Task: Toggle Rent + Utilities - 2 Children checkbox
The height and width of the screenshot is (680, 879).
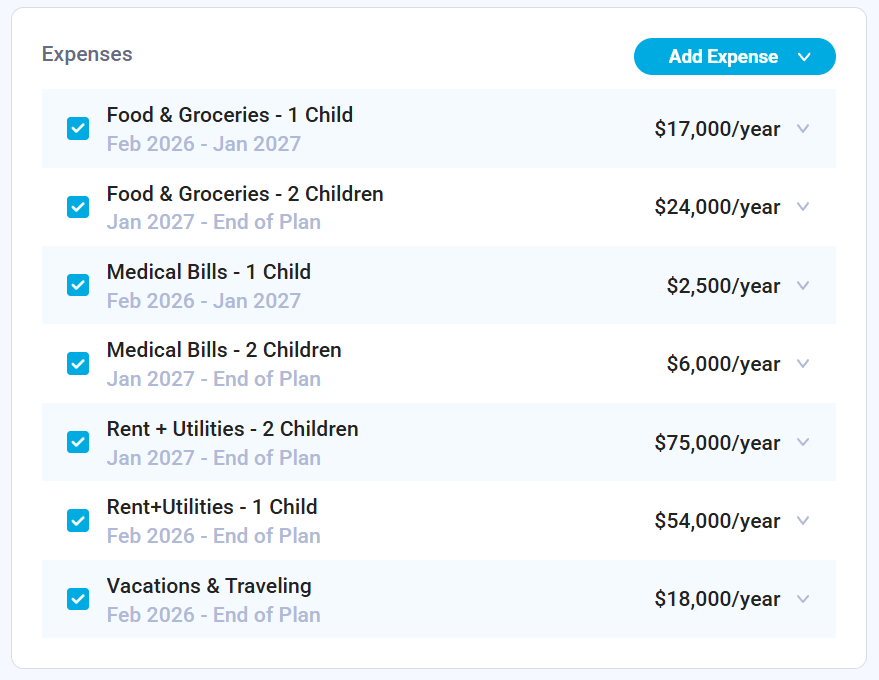Action: point(78,442)
